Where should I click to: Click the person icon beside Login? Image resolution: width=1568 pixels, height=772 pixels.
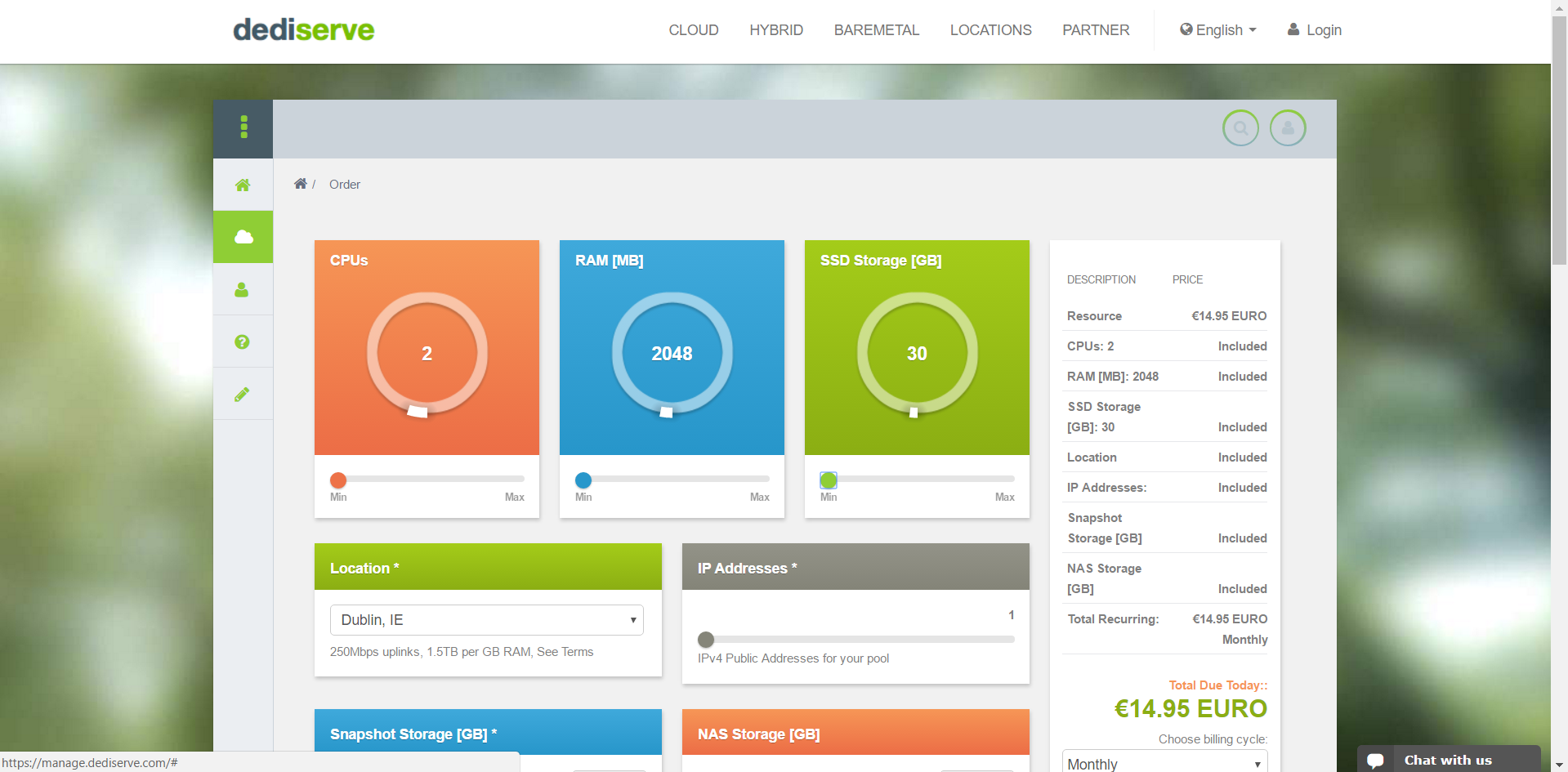[1293, 29]
